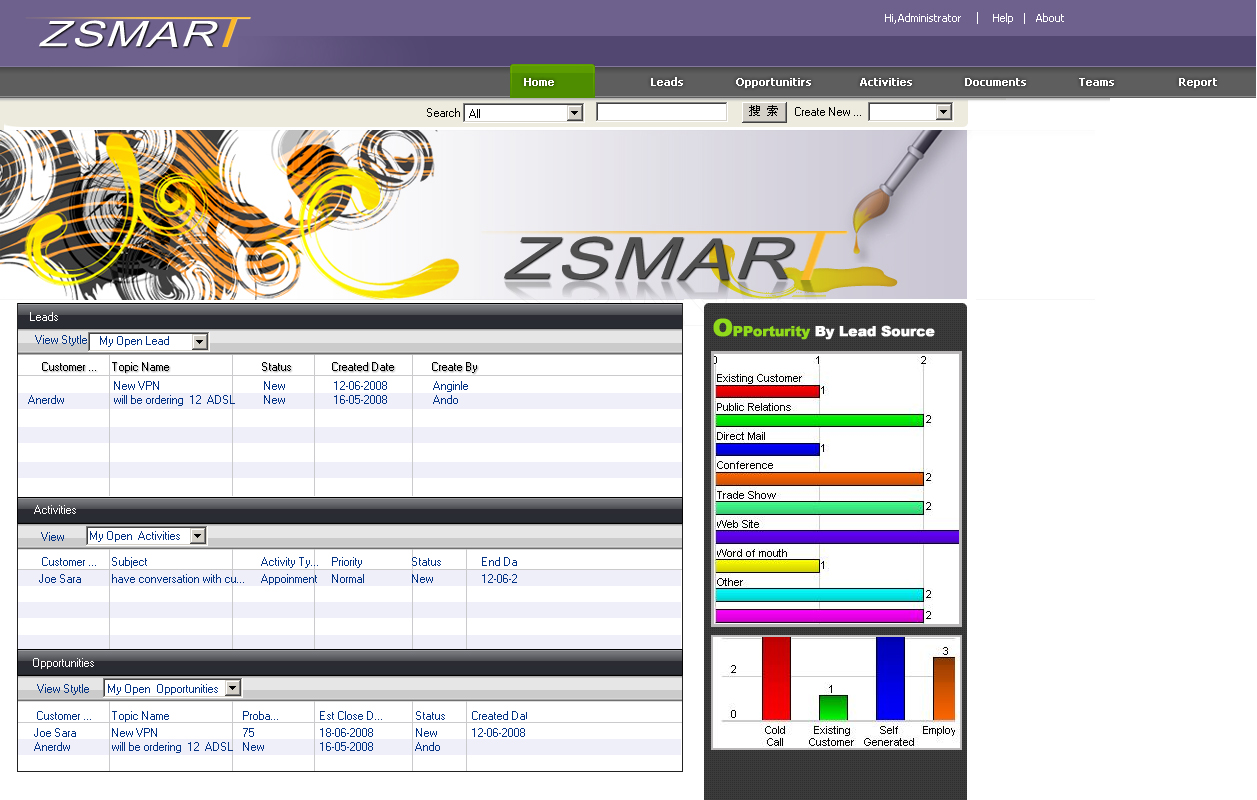This screenshot has width=1257, height=800.
Task: Open the New VPN lead topic
Action: point(136,386)
